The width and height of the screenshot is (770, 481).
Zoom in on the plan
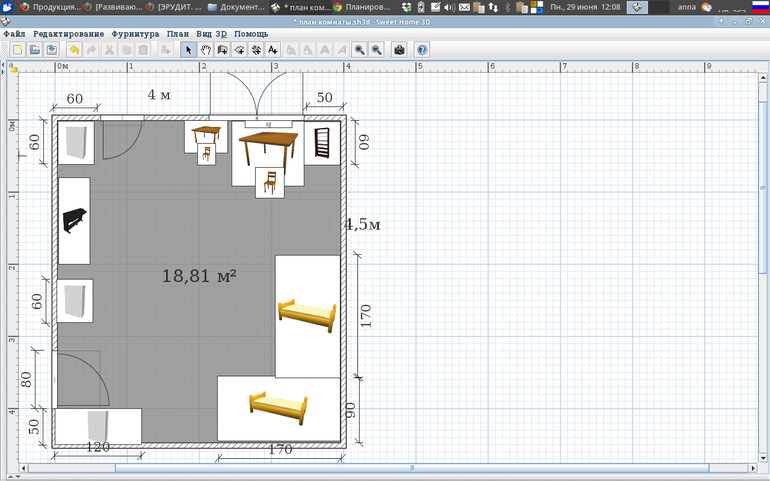tap(359, 49)
